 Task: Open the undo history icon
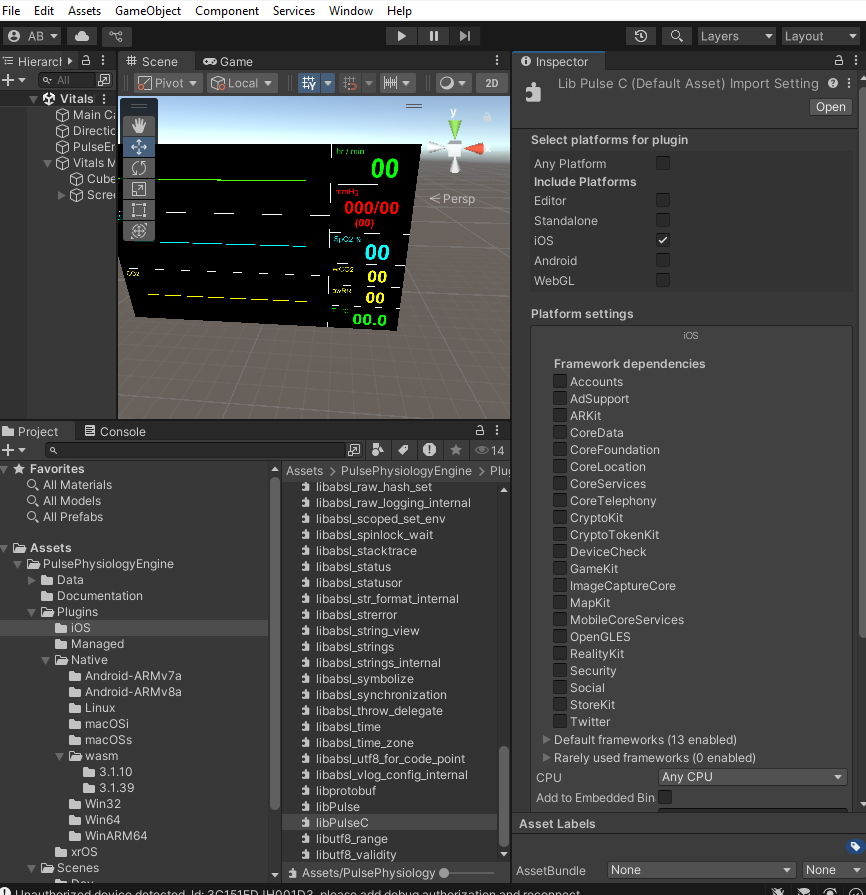pos(641,36)
